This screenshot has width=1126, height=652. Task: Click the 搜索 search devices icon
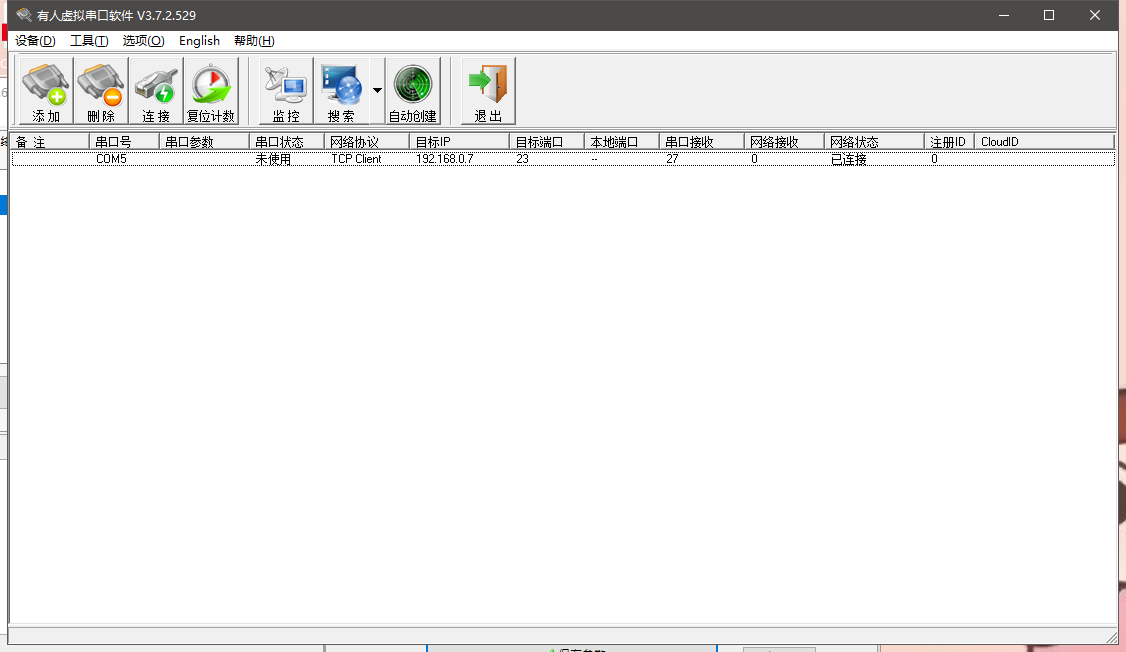point(341,91)
